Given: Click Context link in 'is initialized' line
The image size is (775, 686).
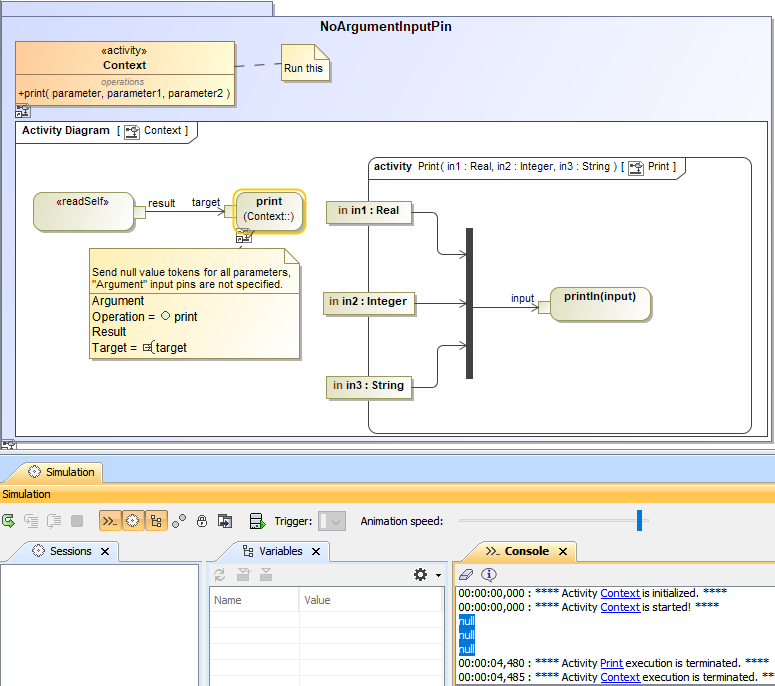Looking at the screenshot, I should coord(620,593).
